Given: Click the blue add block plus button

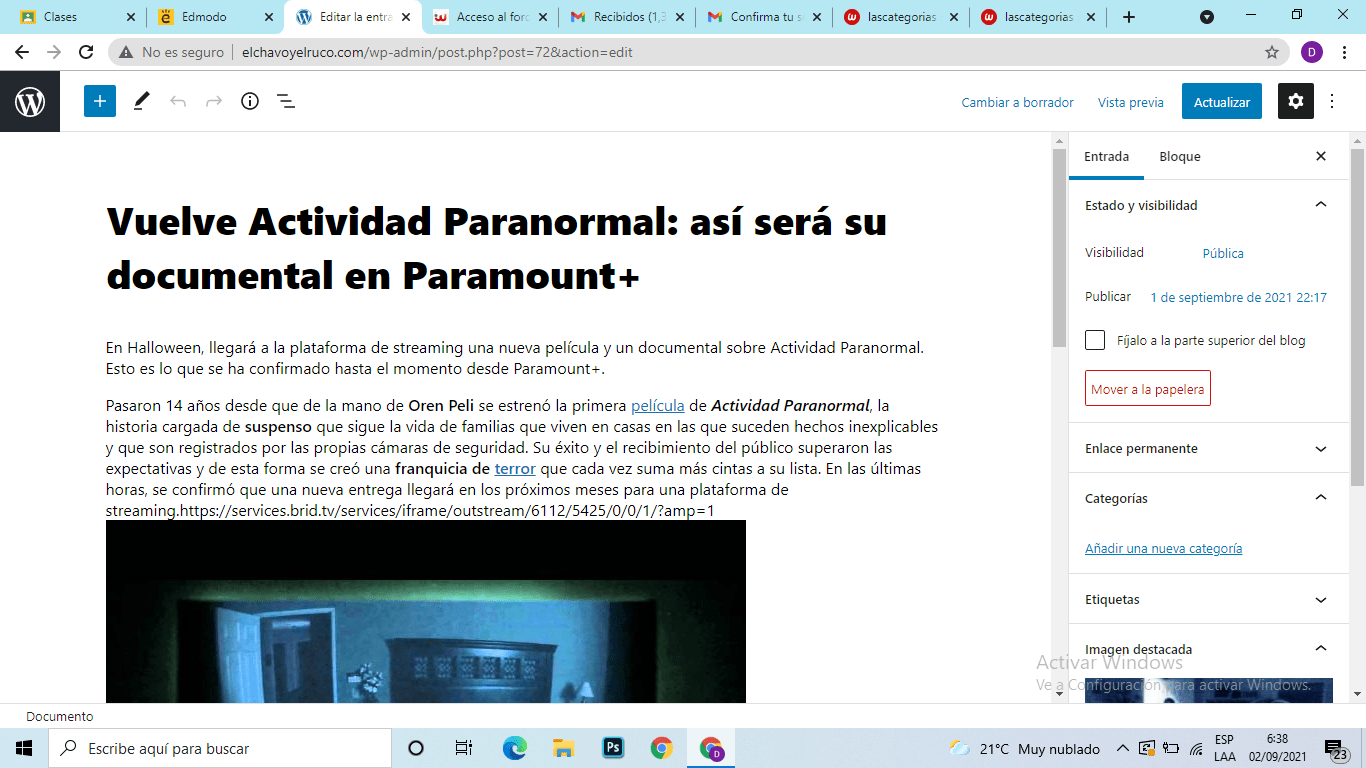Looking at the screenshot, I should 100,101.
